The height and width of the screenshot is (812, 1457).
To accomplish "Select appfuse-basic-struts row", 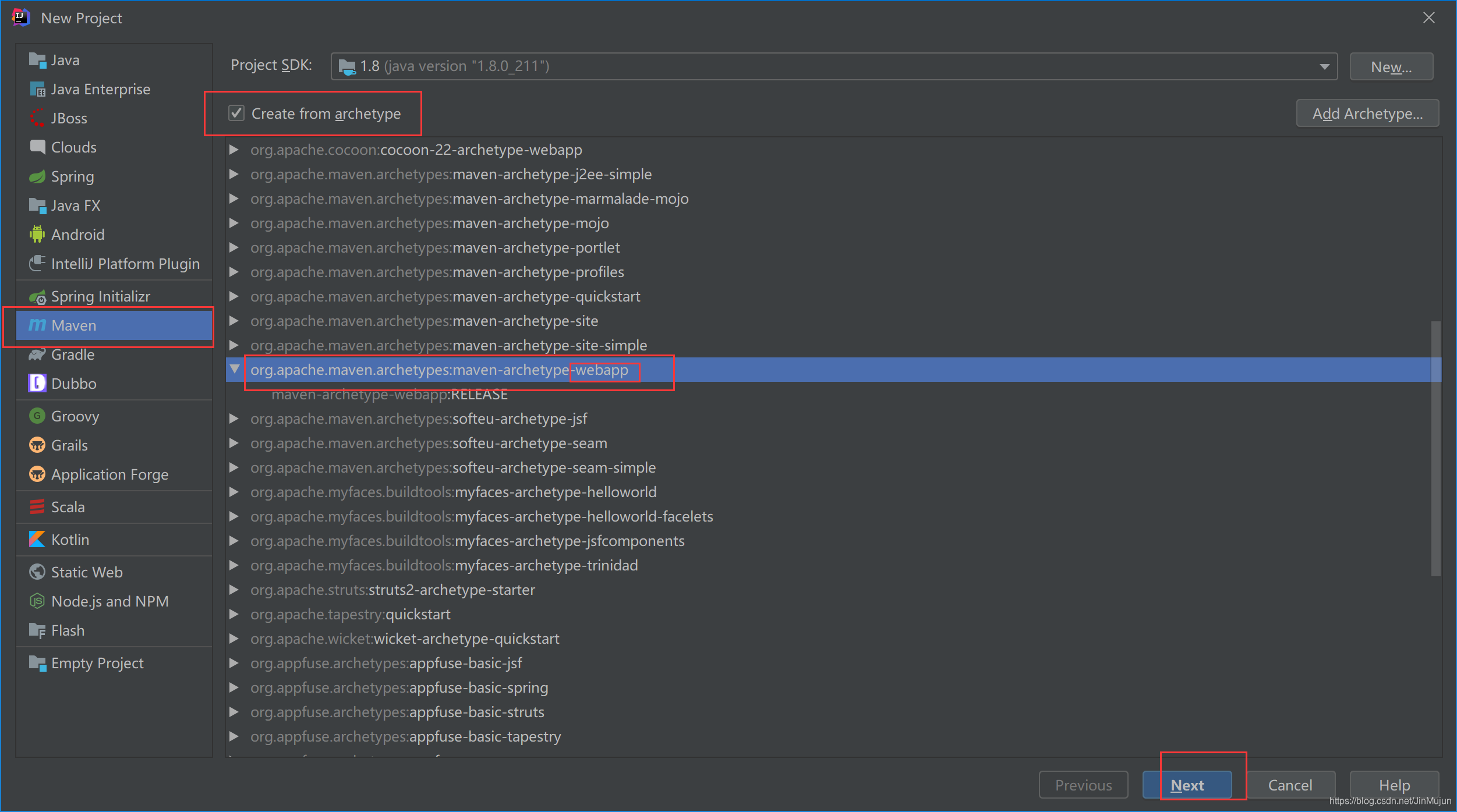I will [x=834, y=712].
